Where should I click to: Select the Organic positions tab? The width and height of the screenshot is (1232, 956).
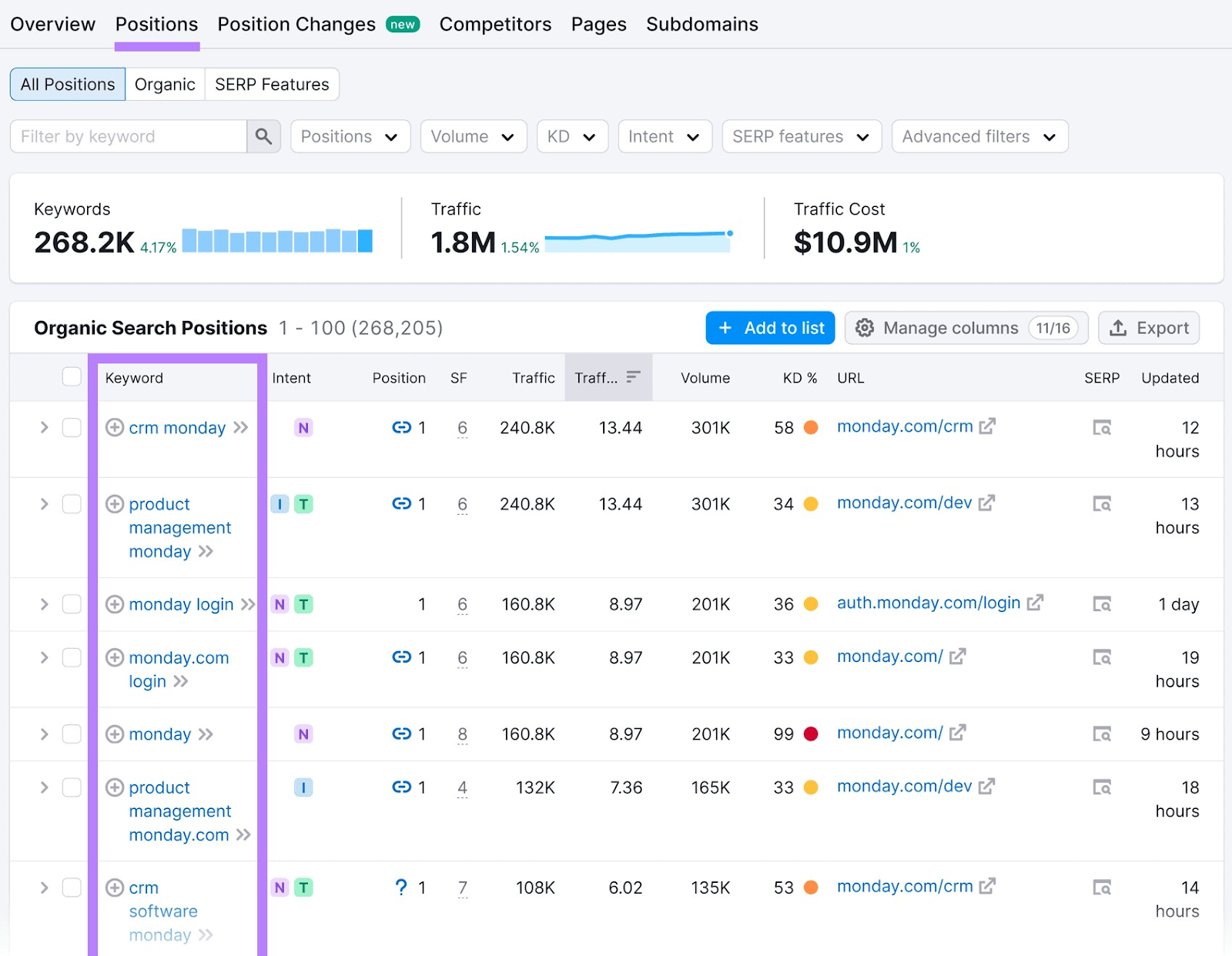coord(165,84)
